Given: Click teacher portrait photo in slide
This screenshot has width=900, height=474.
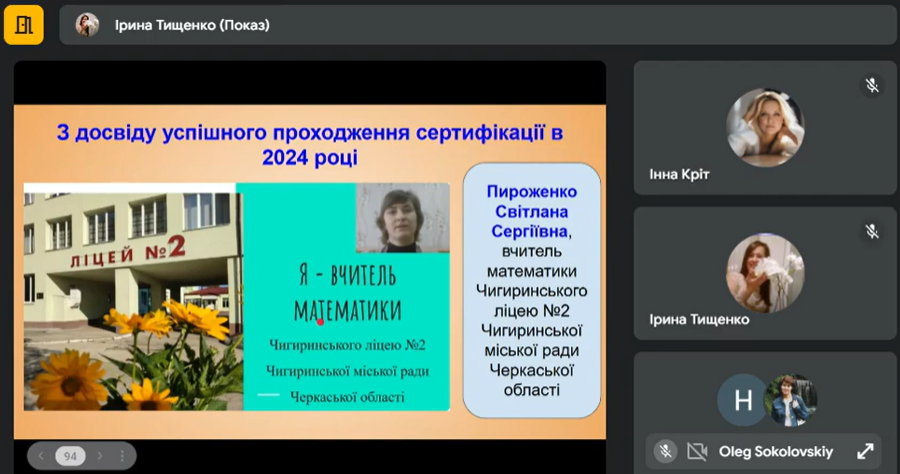Looking at the screenshot, I should pyautogui.click(x=402, y=218).
